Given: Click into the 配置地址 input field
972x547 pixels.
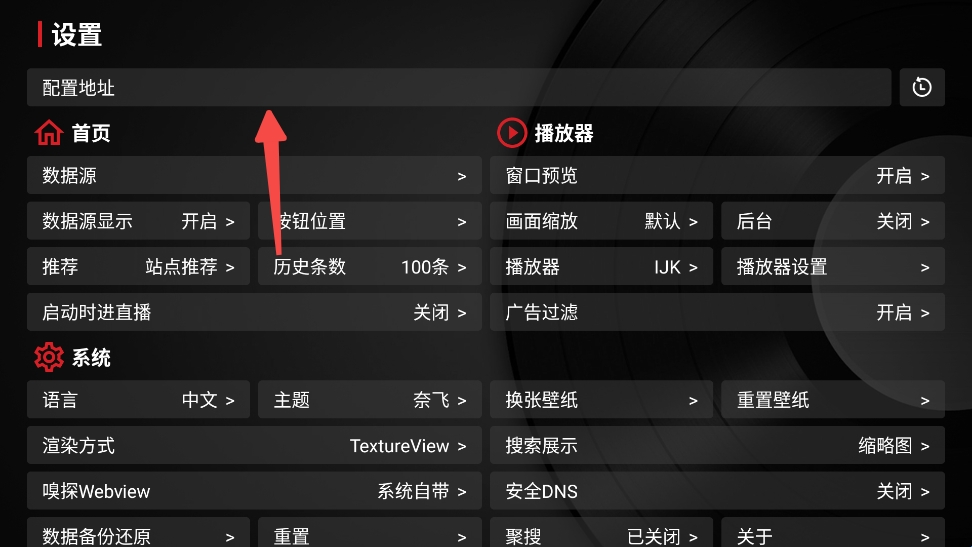Looking at the screenshot, I should click(459, 87).
